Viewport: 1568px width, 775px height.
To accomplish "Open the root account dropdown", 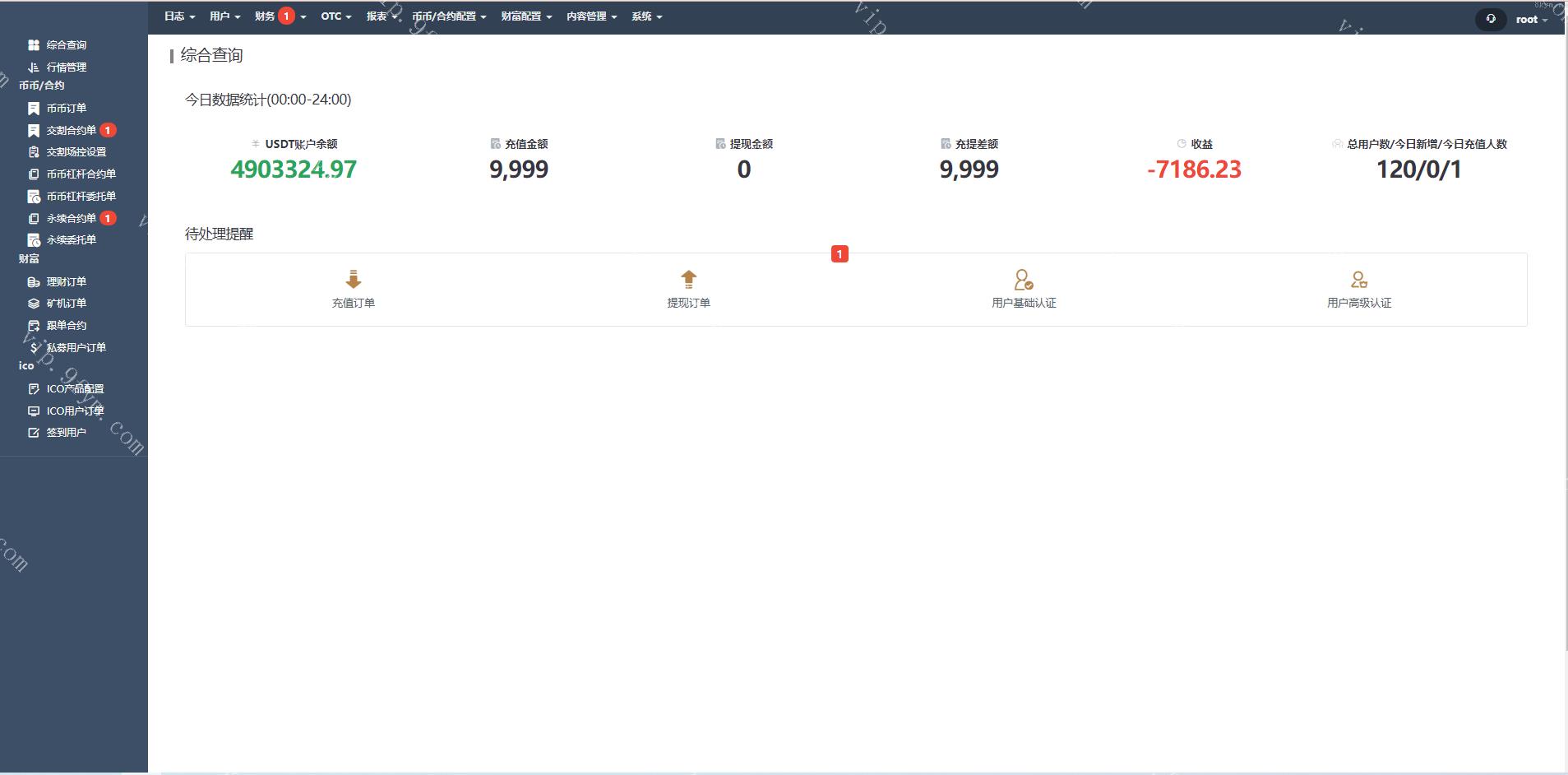I will coord(1531,20).
